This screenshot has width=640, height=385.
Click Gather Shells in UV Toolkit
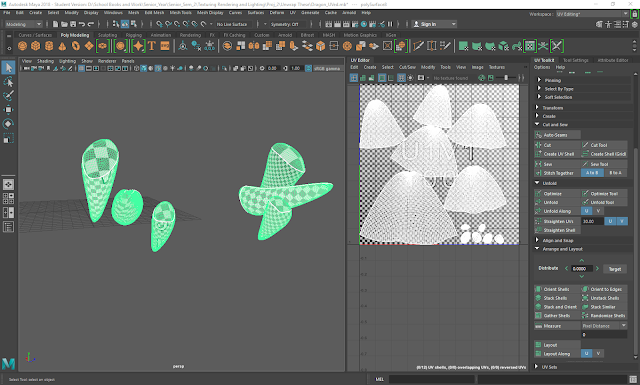[557, 316]
